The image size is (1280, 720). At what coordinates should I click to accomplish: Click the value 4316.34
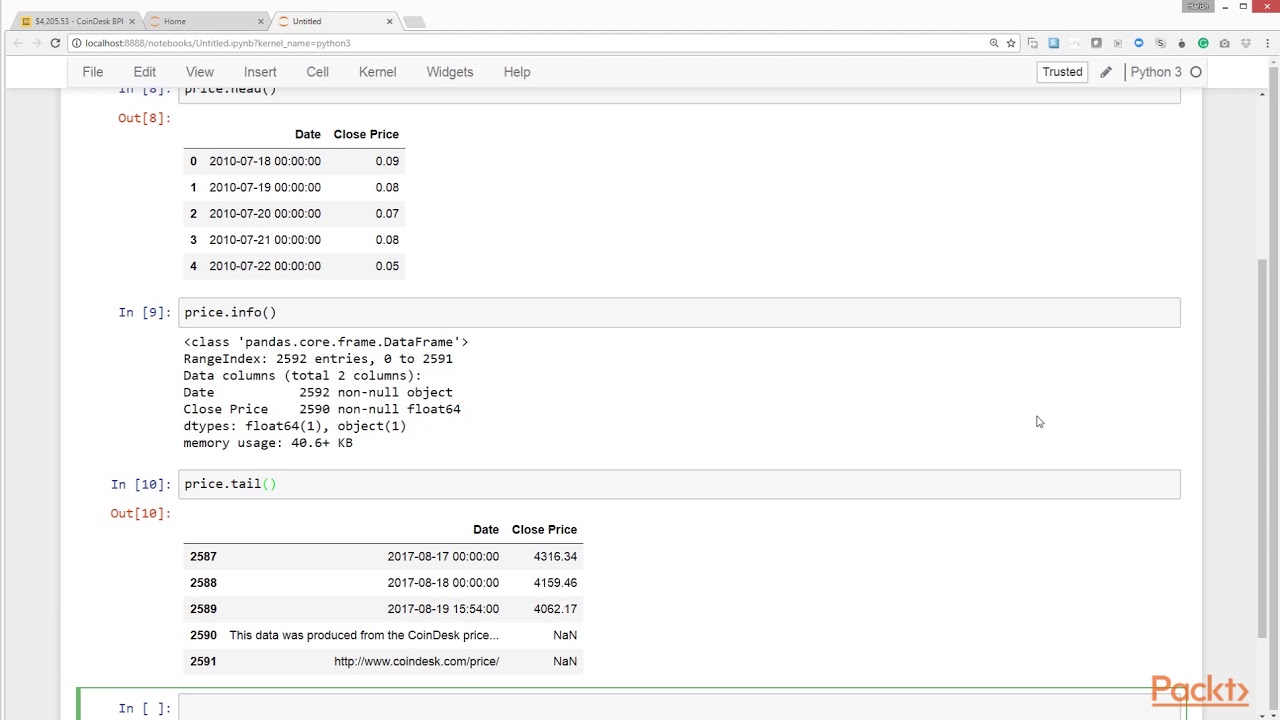coord(555,557)
